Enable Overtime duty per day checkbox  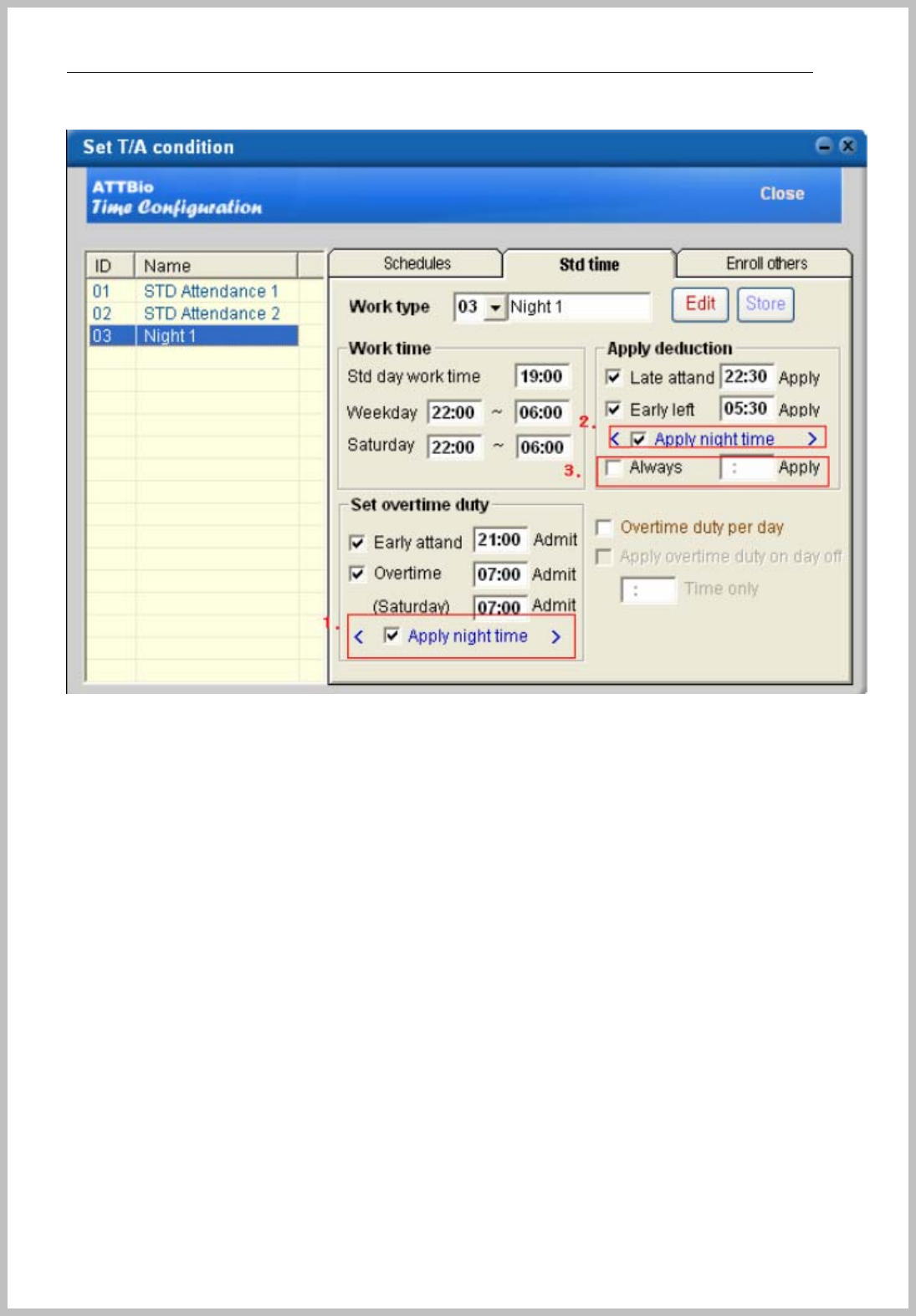click(x=604, y=528)
